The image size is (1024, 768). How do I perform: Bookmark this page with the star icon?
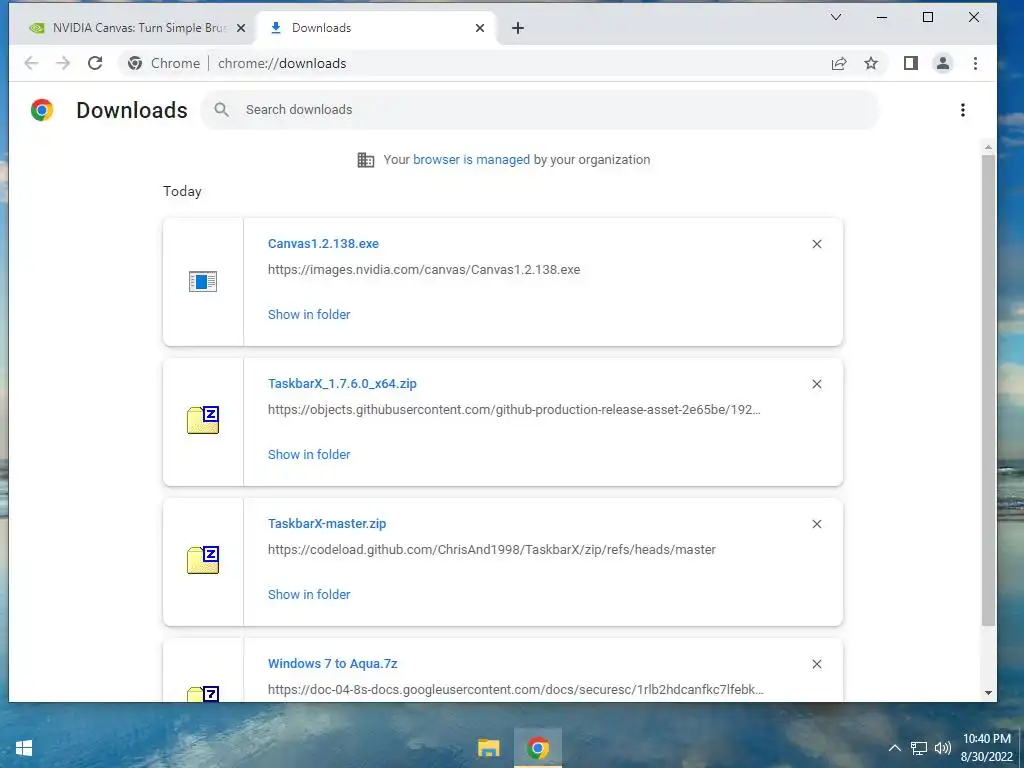(x=871, y=63)
